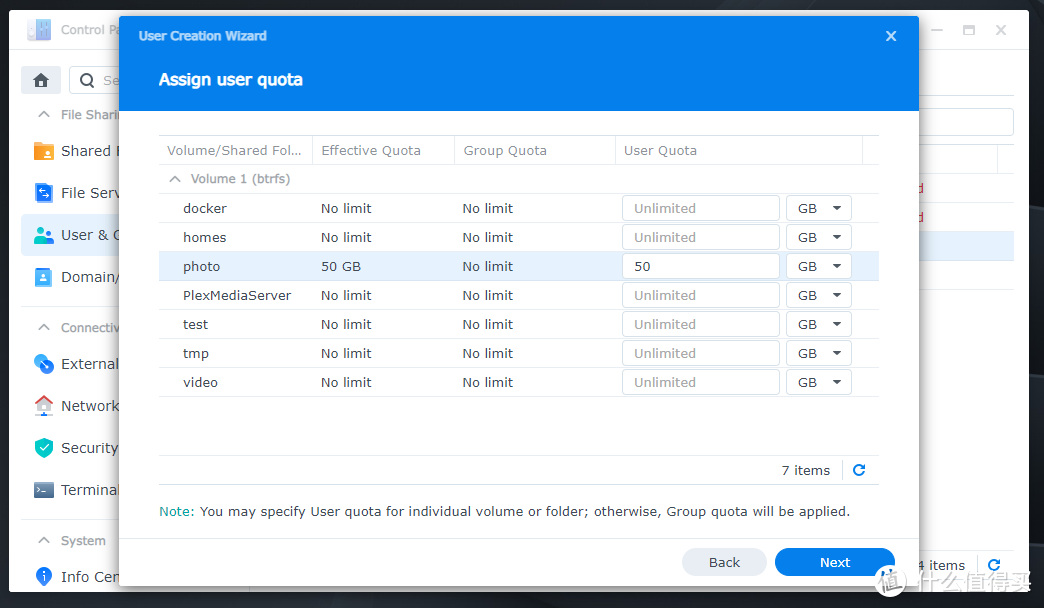Image resolution: width=1044 pixels, height=608 pixels.
Task: Open Domain/LDAP sidebar icon
Action: click(x=44, y=277)
